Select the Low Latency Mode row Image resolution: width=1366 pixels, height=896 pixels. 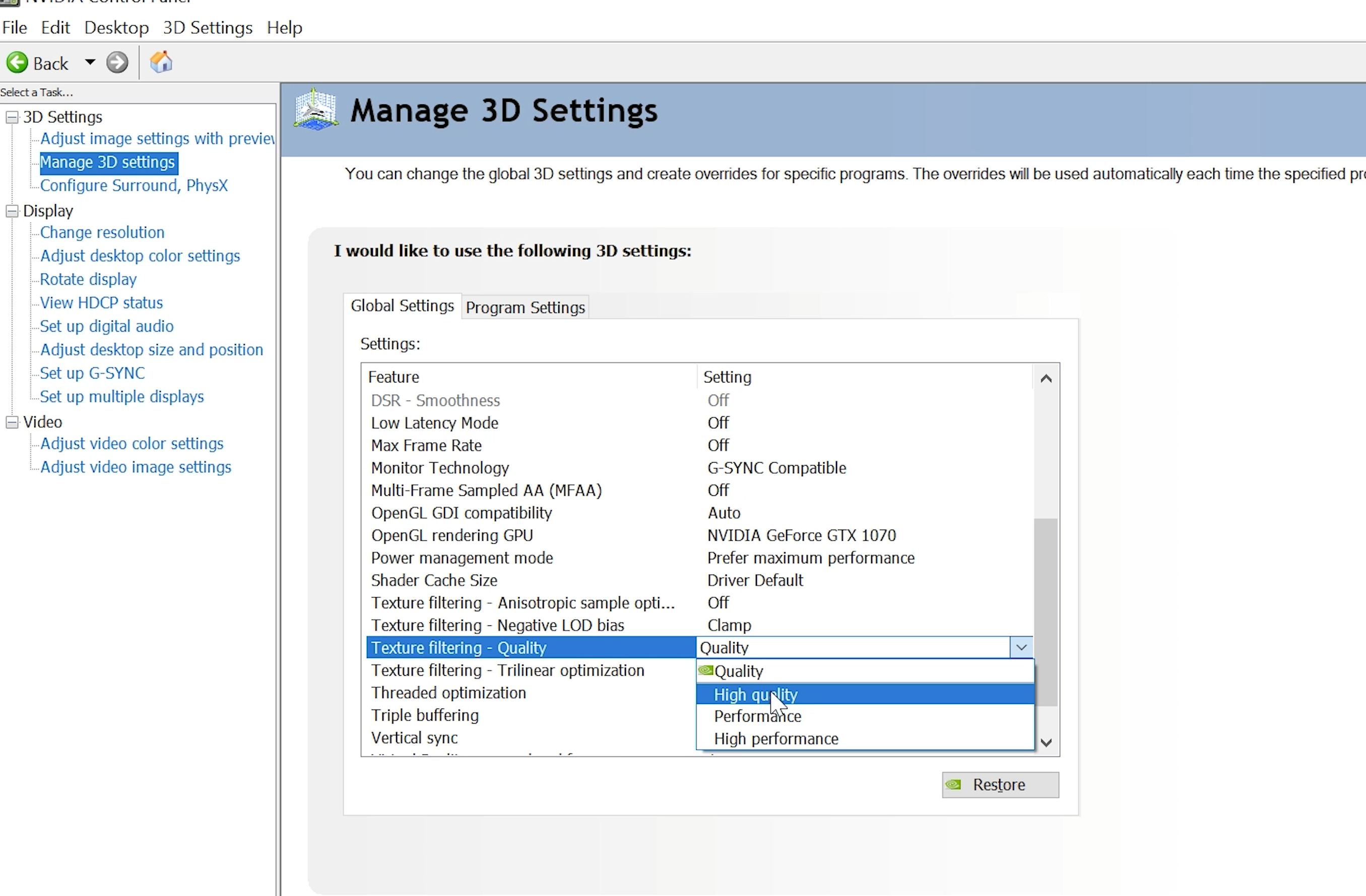pyautogui.click(x=699, y=423)
